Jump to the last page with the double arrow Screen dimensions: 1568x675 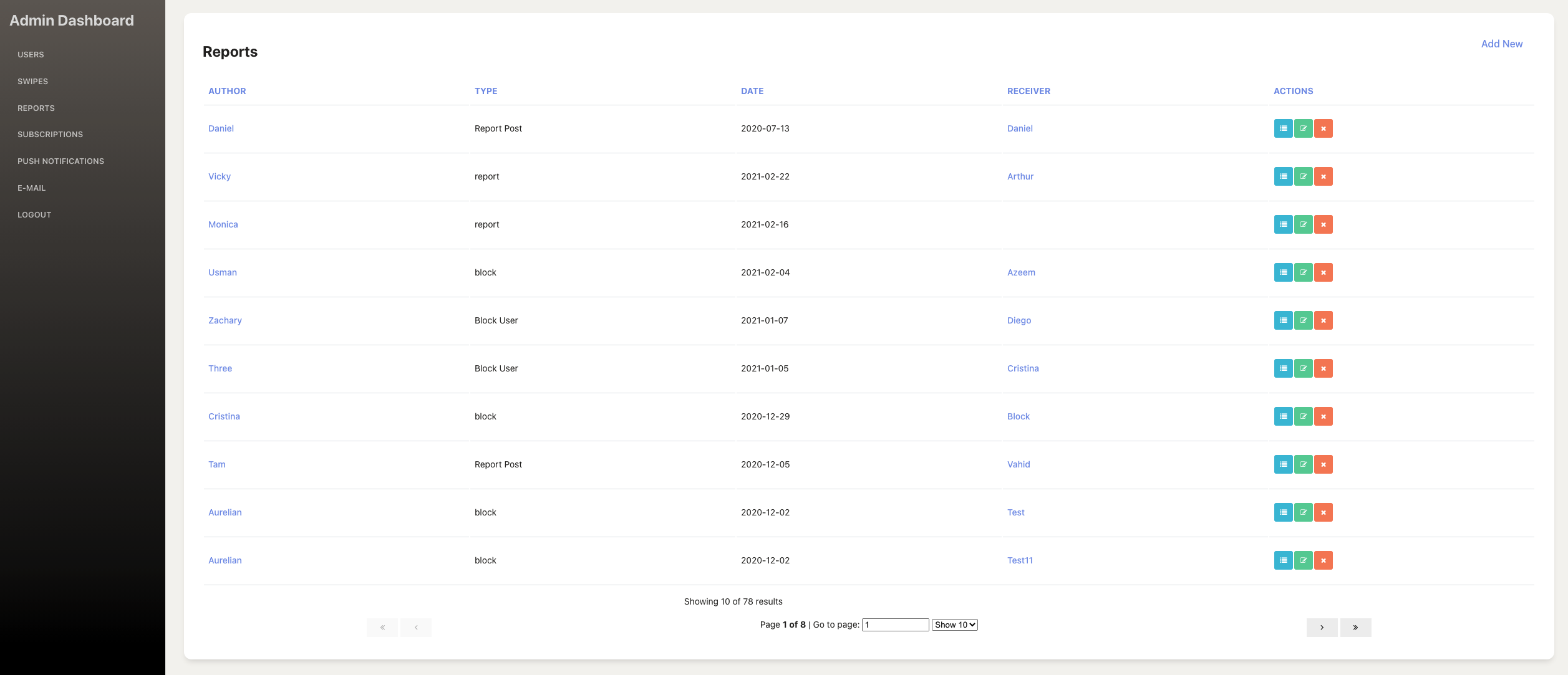(1355, 627)
